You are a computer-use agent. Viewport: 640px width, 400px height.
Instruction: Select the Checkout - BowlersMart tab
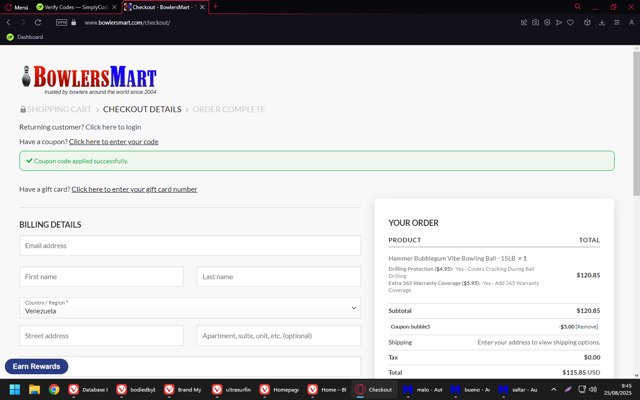(160, 7)
